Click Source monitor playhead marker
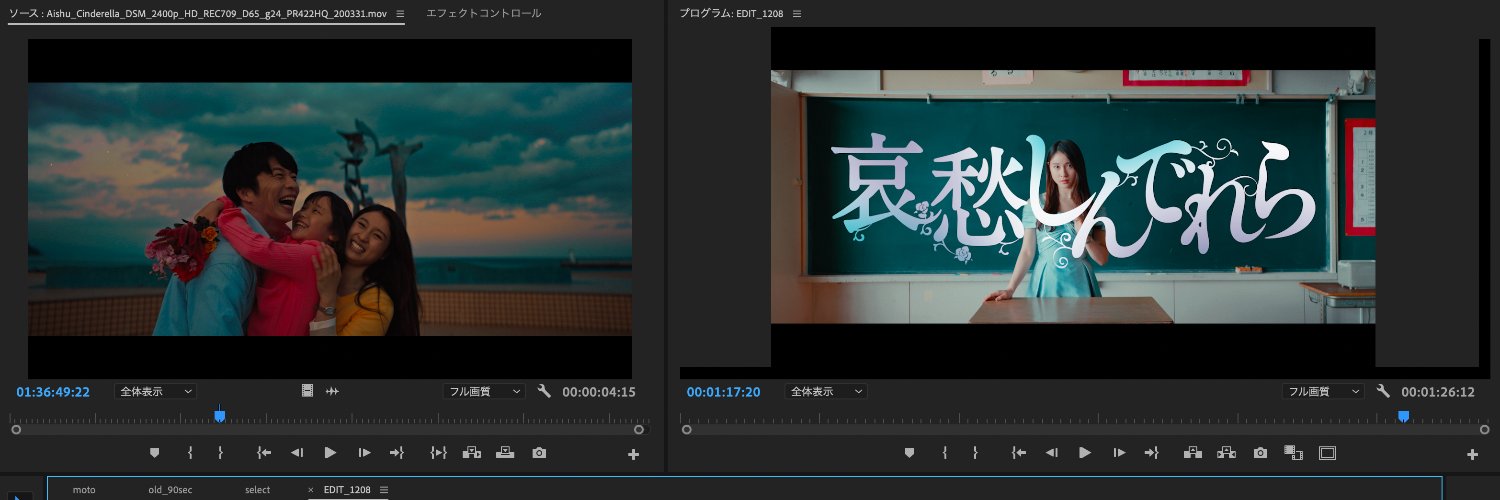Screen dimensions: 1500x500 pos(220,416)
